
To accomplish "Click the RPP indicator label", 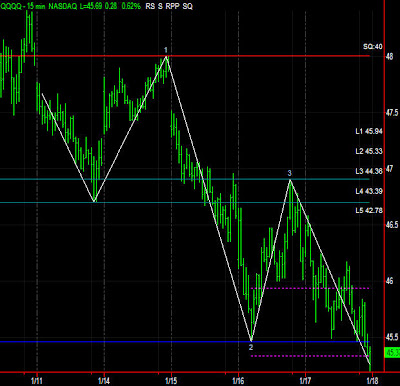I will click(x=172, y=6).
